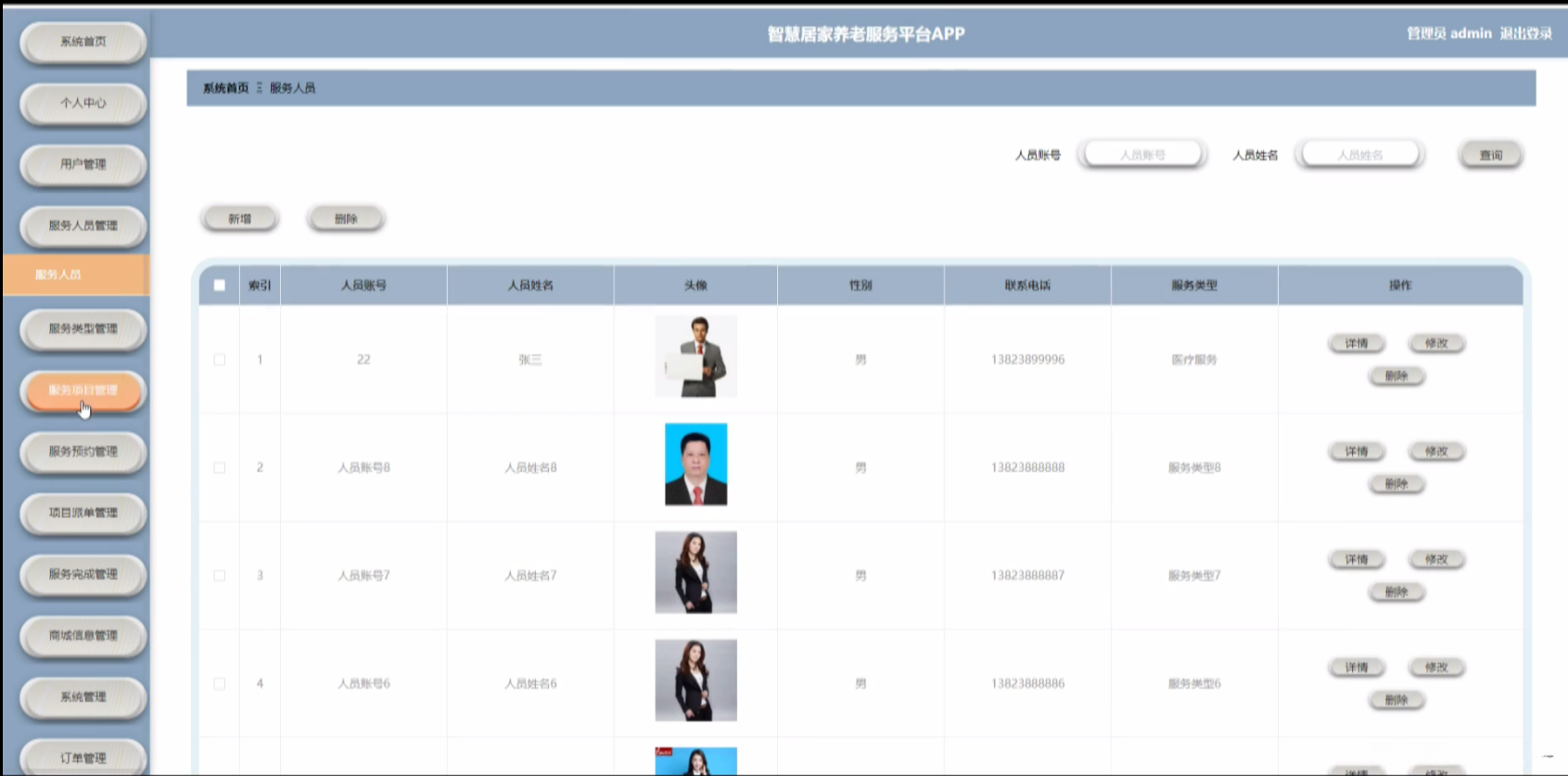View 详情 for 人员姓名7
Screen dimensions: 1568x776
click(x=1357, y=560)
